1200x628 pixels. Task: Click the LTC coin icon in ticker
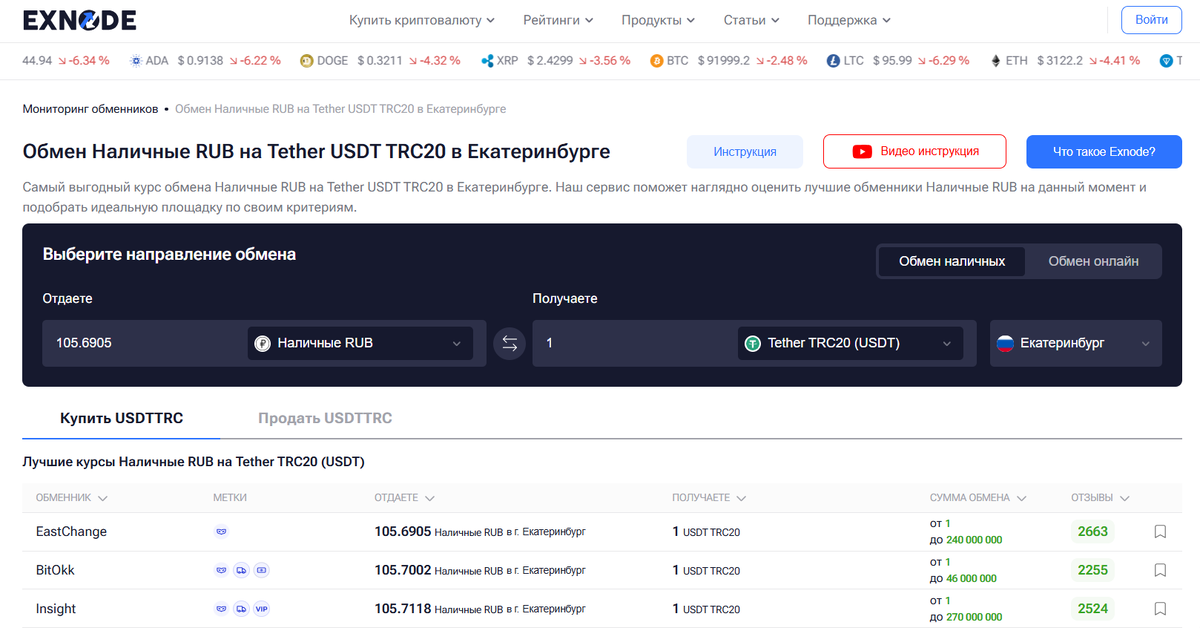[x=833, y=61]
